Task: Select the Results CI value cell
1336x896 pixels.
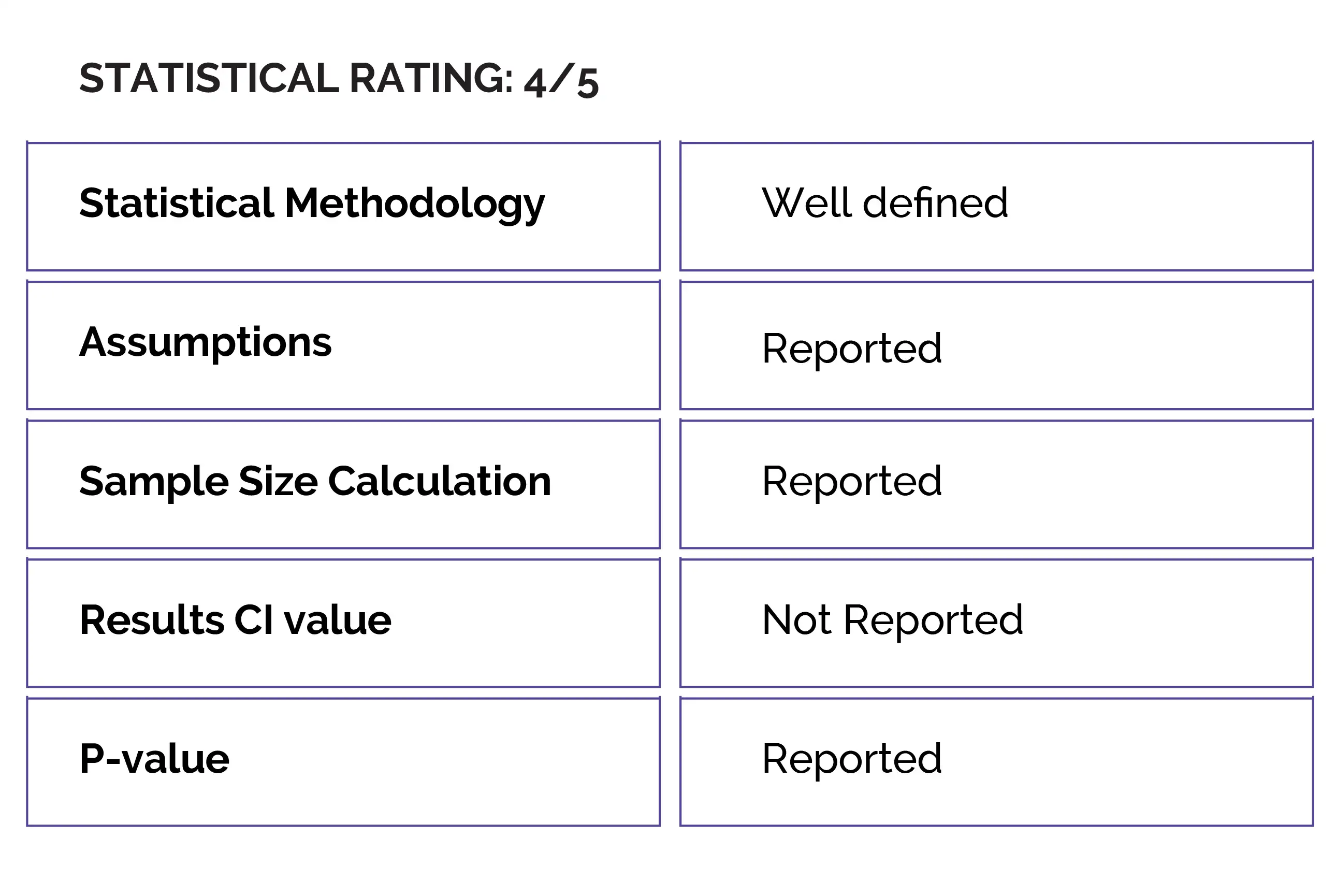Action: 343,623
